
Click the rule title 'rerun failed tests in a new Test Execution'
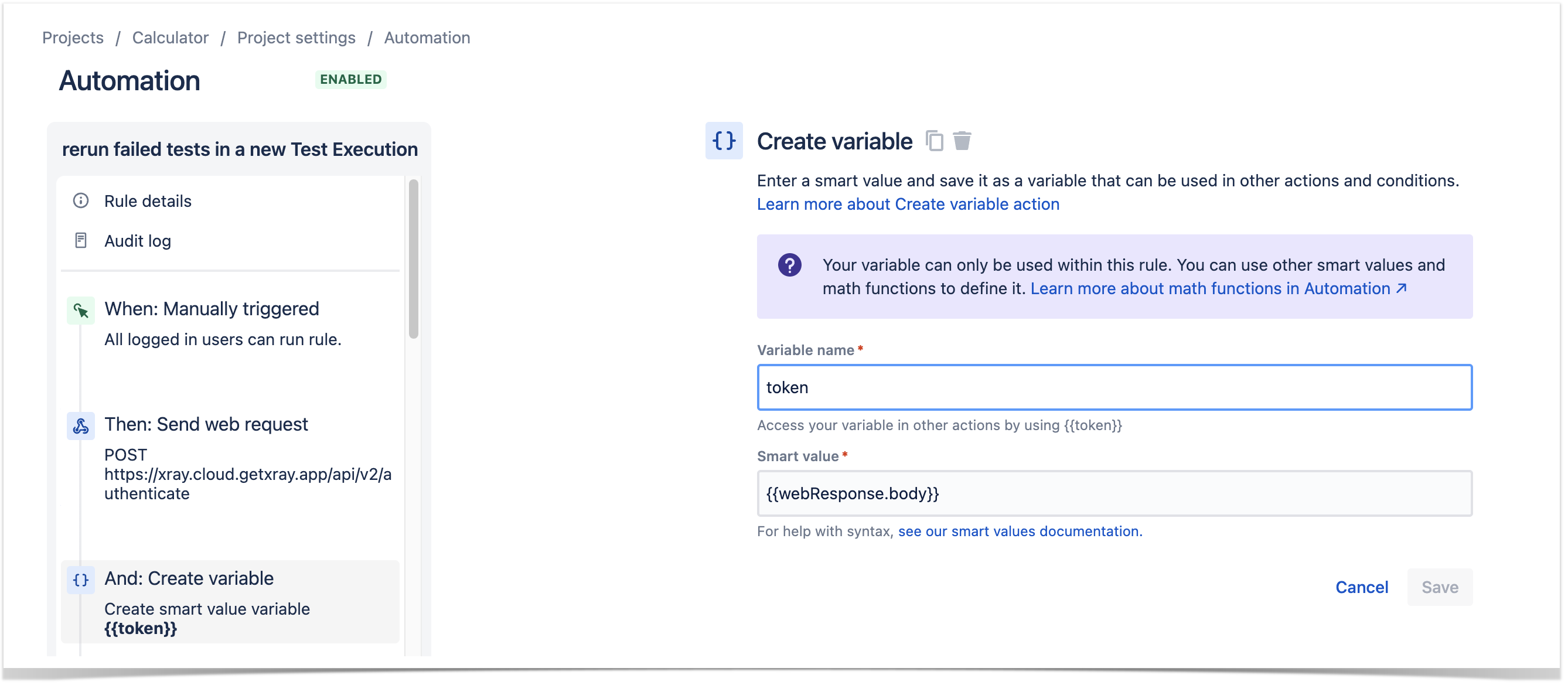click(240, 149)
